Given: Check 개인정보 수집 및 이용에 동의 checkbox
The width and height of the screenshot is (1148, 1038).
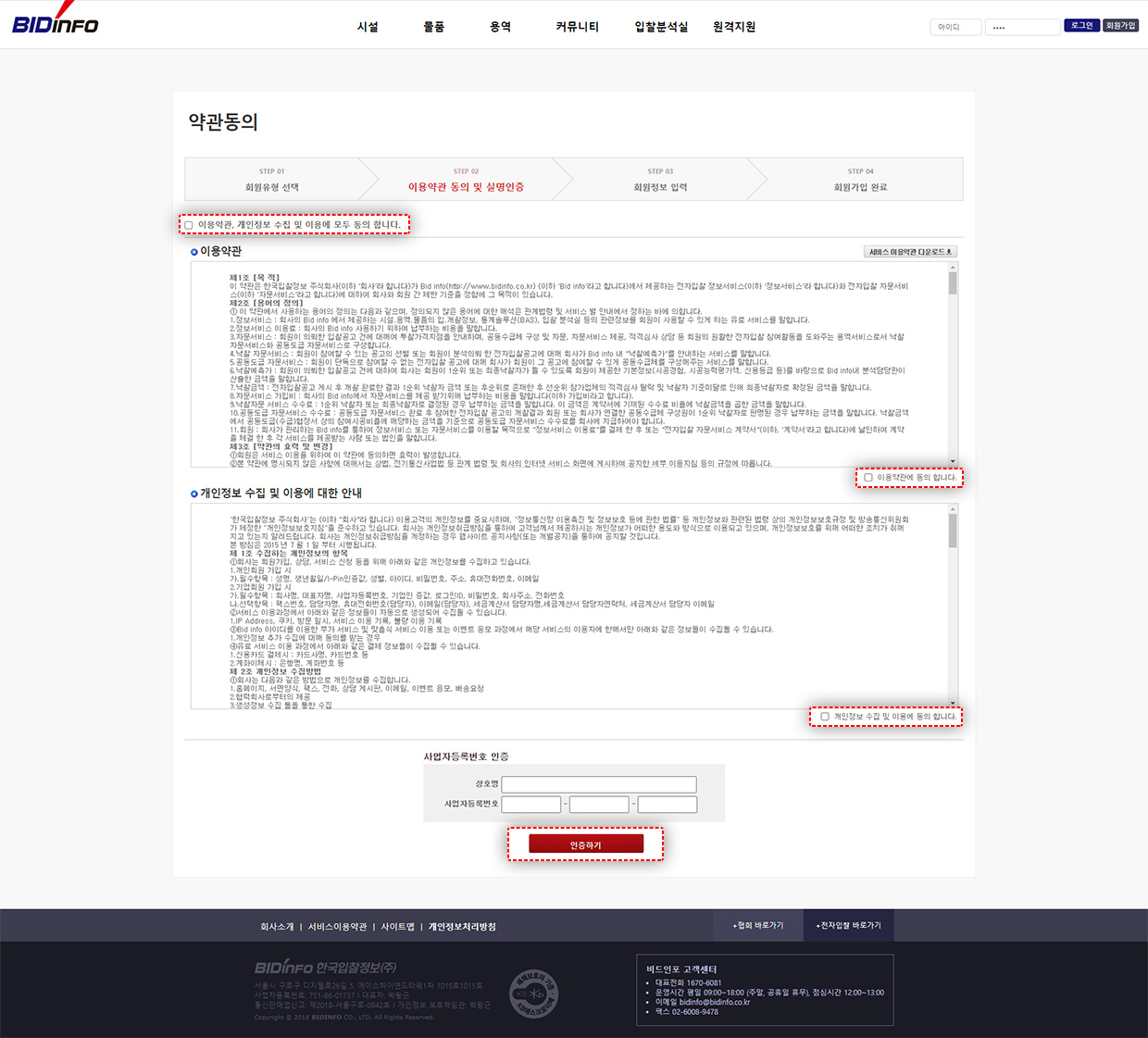Looking at the screenshot, I should tap(825, 717).
